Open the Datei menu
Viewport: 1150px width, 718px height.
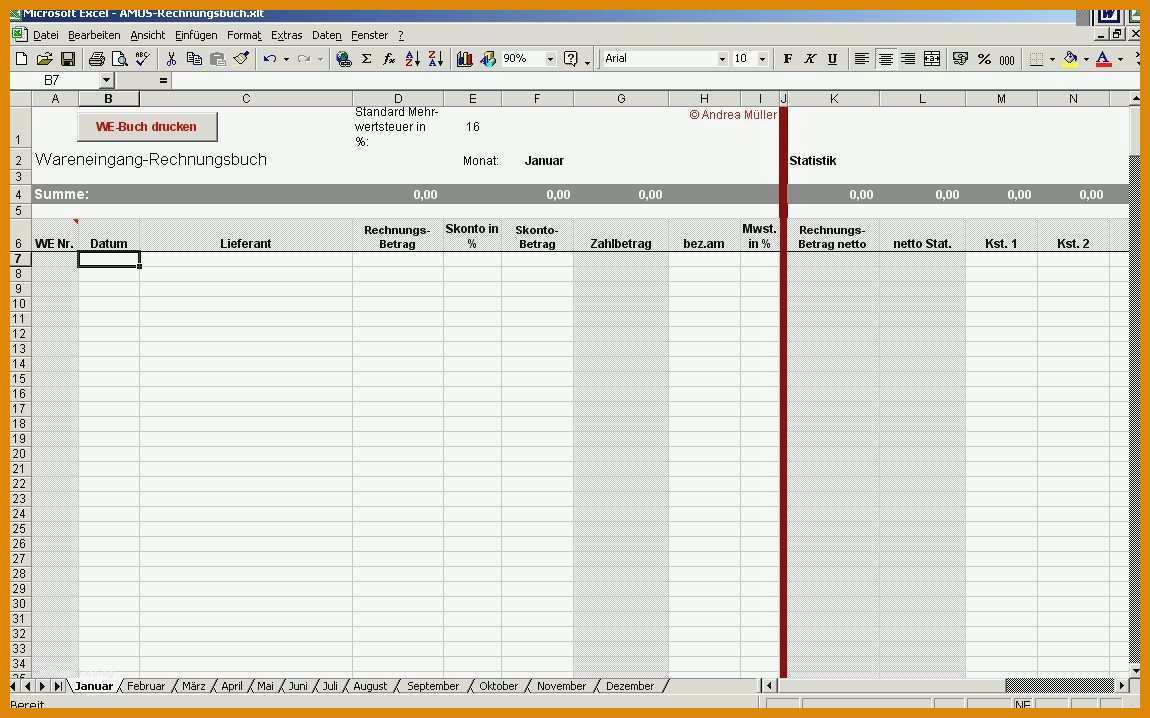45,35
